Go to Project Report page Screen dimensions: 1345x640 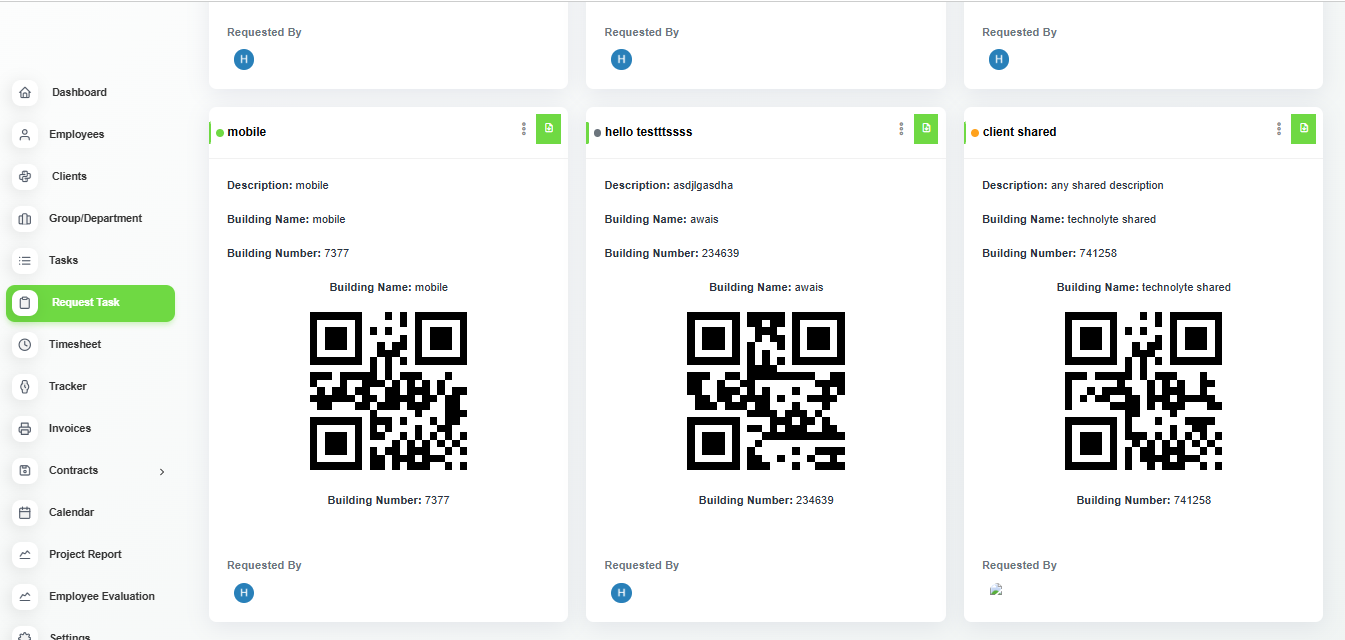(85, 554)
